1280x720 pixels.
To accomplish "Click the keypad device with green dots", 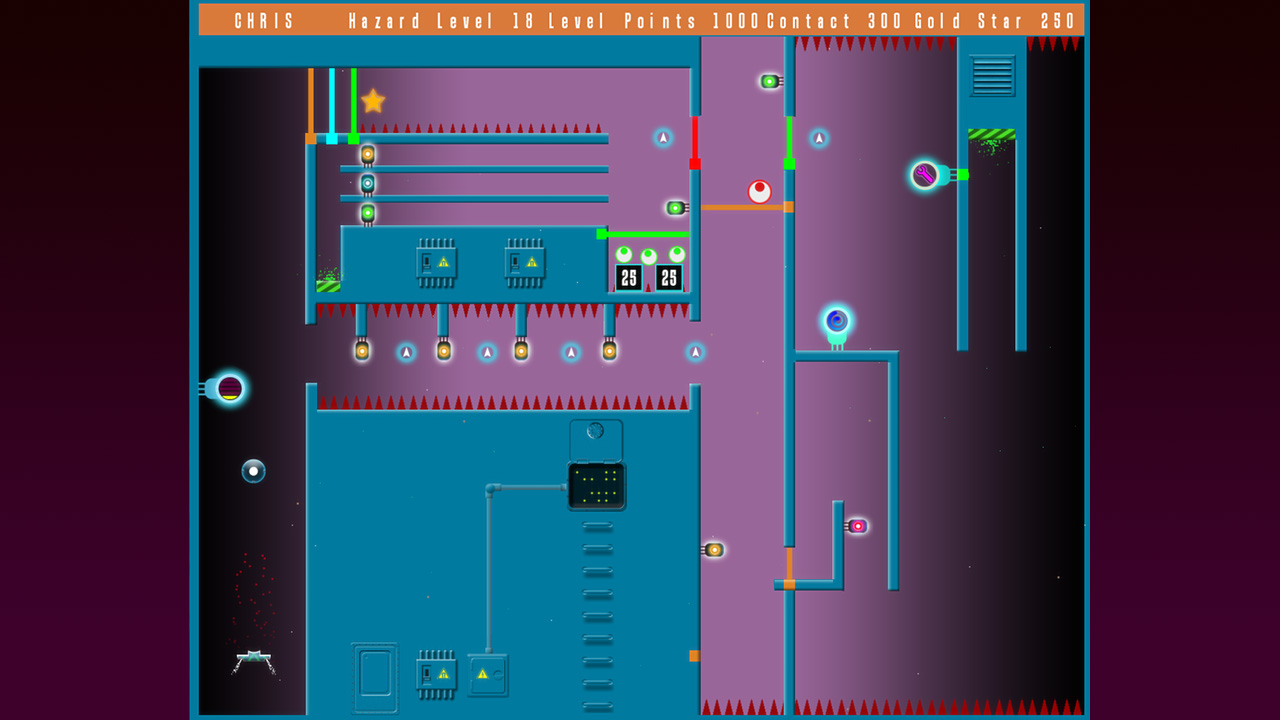I will click(x=596, y=486).
